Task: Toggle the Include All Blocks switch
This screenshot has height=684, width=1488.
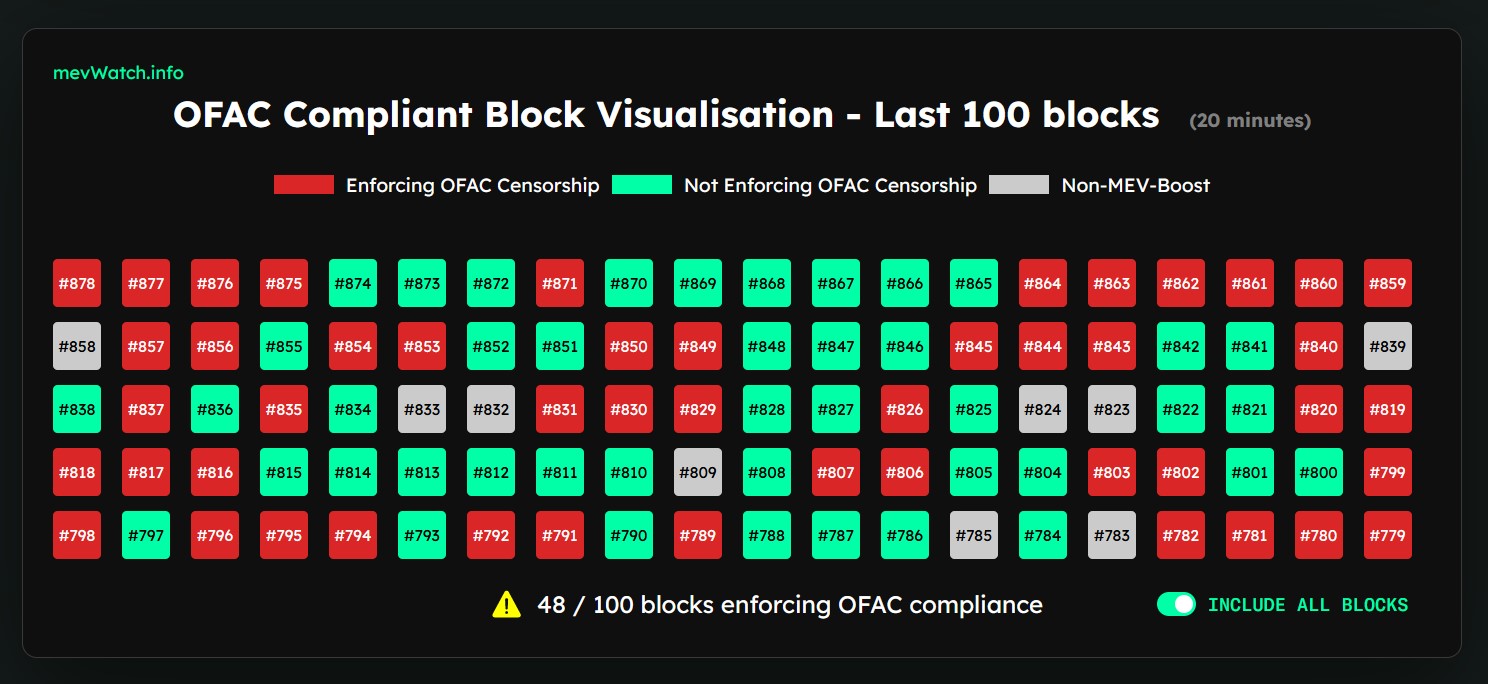Action: [x=1176, y=604]
